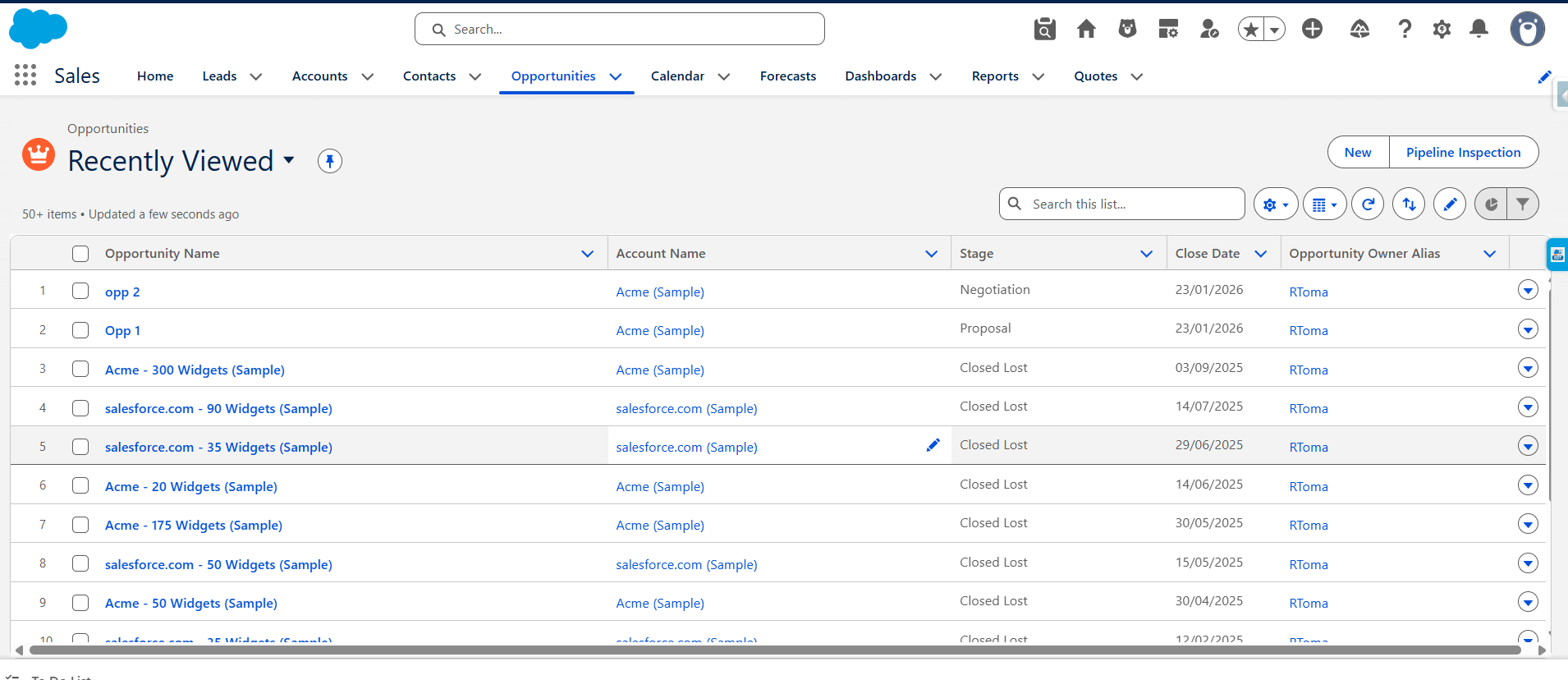Image resolution: width=1568 pixels, height=680 pixels.
Task: Tick the select-all checkbox in header
Action: (80, 254)
